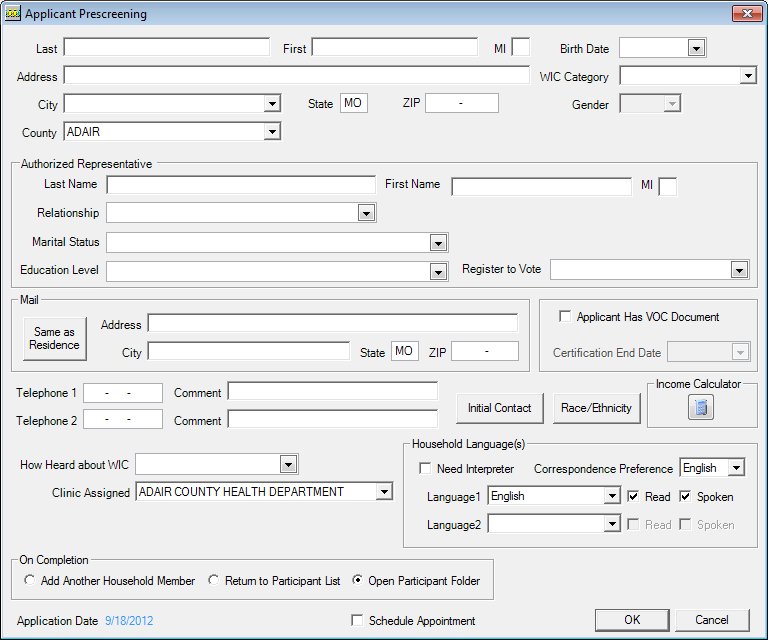Cancel the prescreening dialog
This screenshot has width=768, height=640.
tap(712, 620)
